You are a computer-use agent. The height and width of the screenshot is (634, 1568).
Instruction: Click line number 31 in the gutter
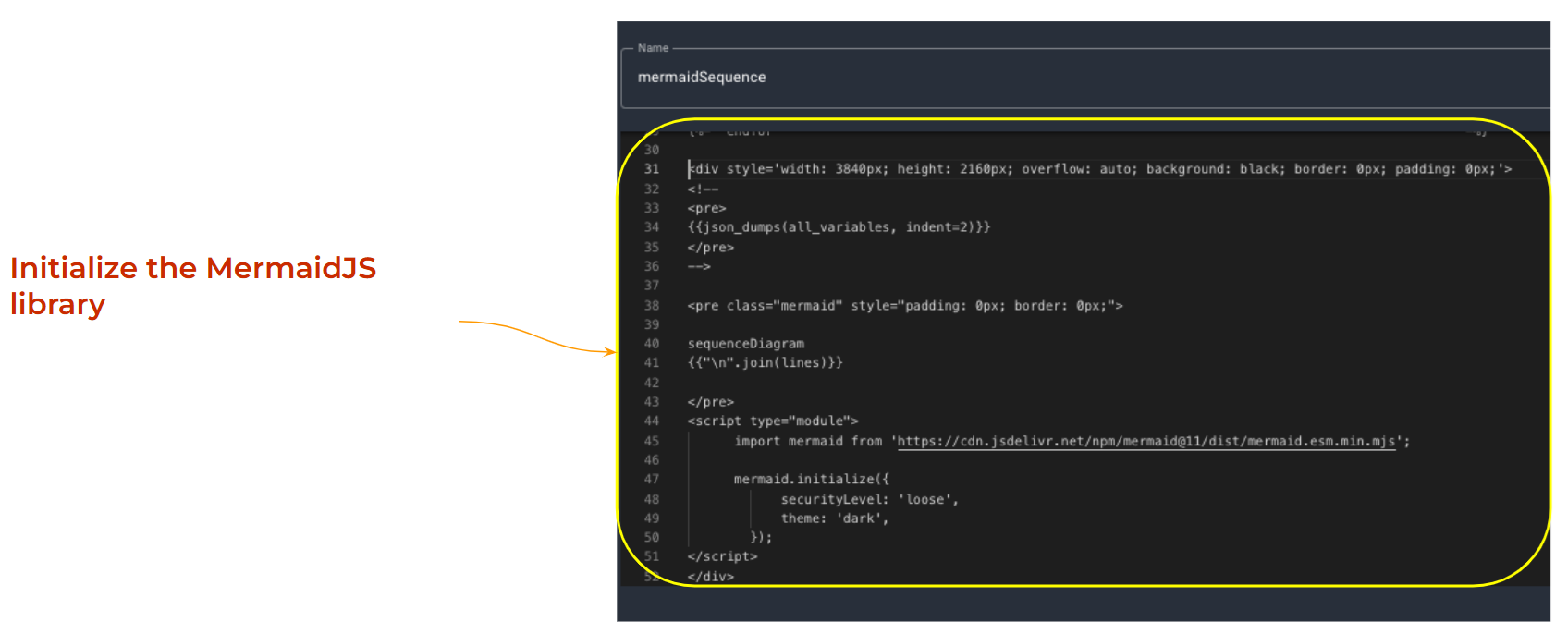[x=652, y=169]
